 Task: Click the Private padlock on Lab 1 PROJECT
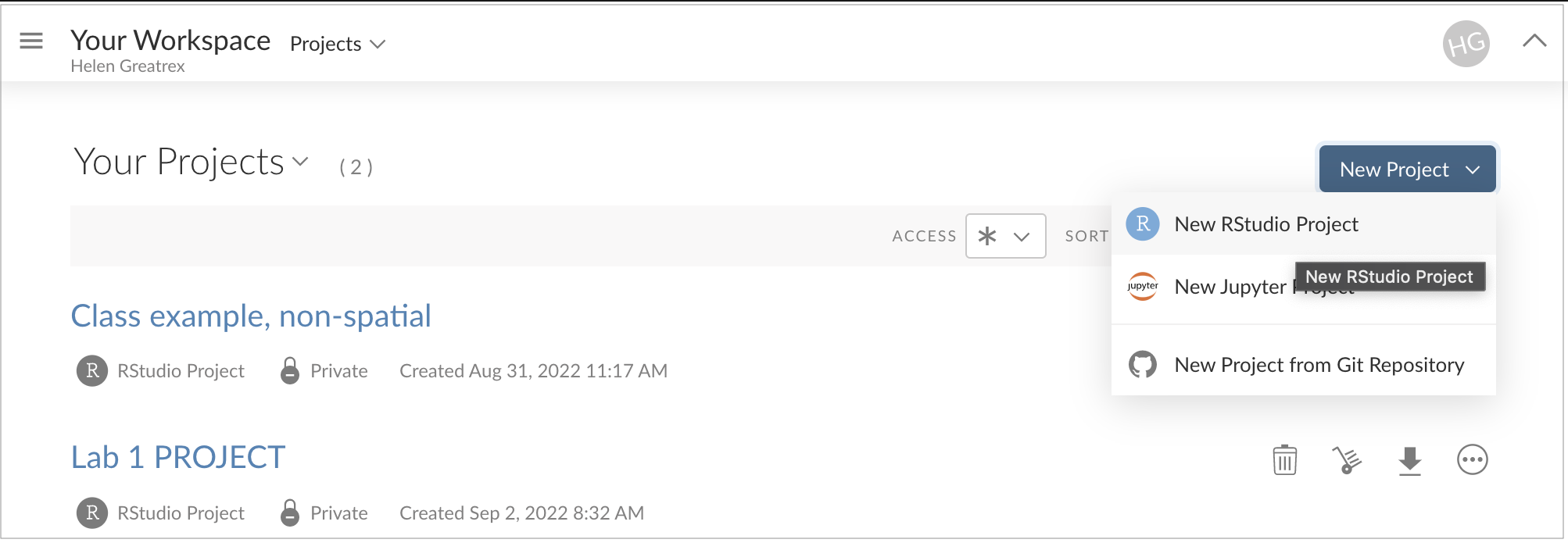point(289,513)
